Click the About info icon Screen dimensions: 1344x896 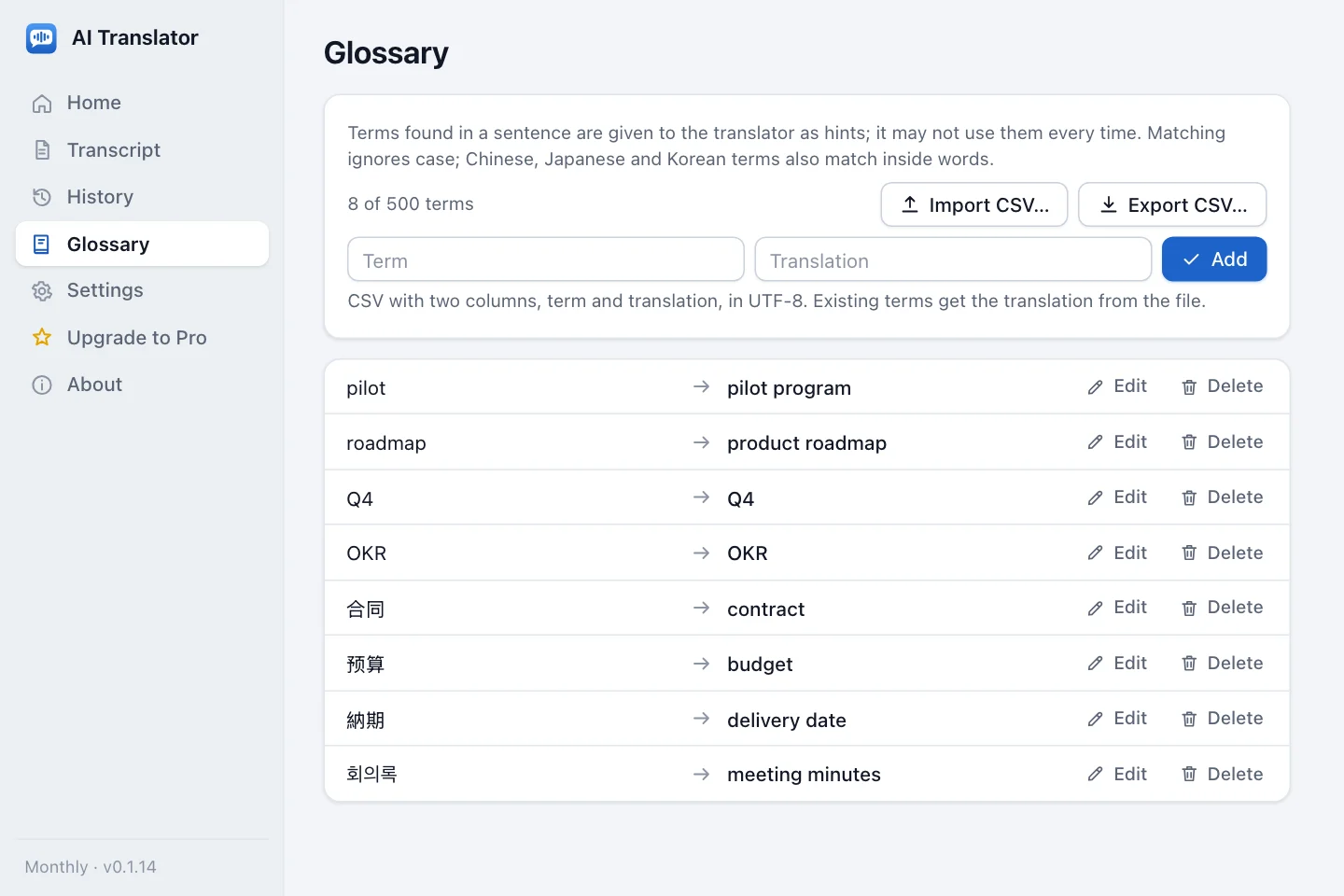(42, 385)
